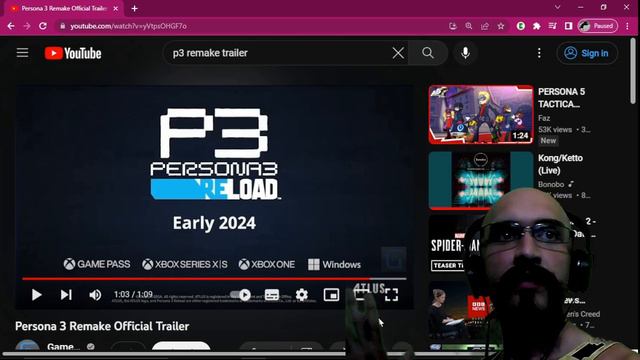Viewport: 640px width, 360px height.
Task: Switch to miniplayer mode
Action: click(x=331, y=295)
